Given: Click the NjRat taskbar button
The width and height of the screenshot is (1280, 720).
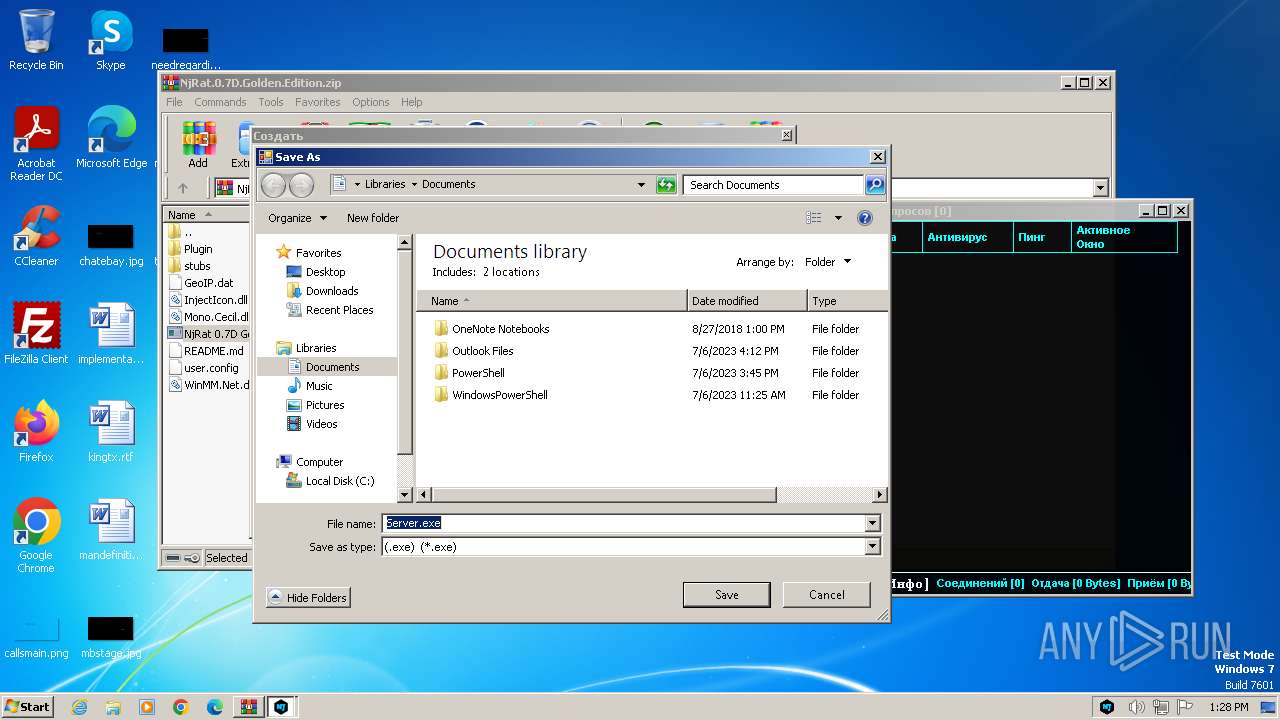Looking at the screenshot, I should [x=282, y=707].
